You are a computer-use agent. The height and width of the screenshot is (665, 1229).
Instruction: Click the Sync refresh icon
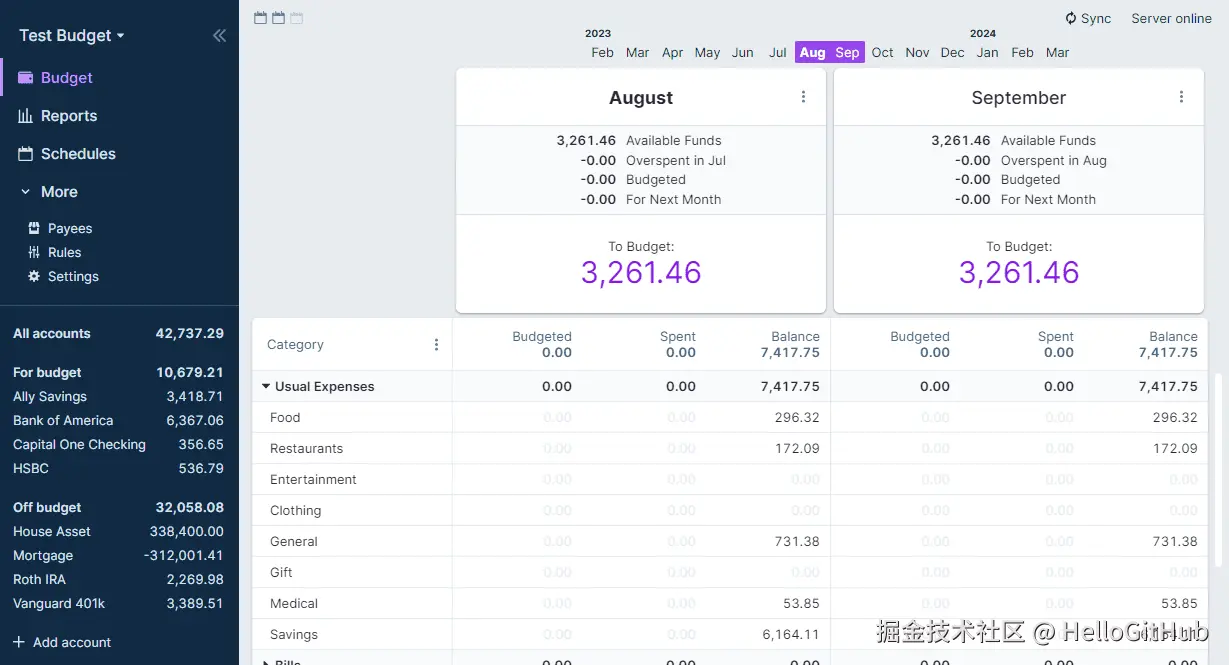pos(1070,18)
